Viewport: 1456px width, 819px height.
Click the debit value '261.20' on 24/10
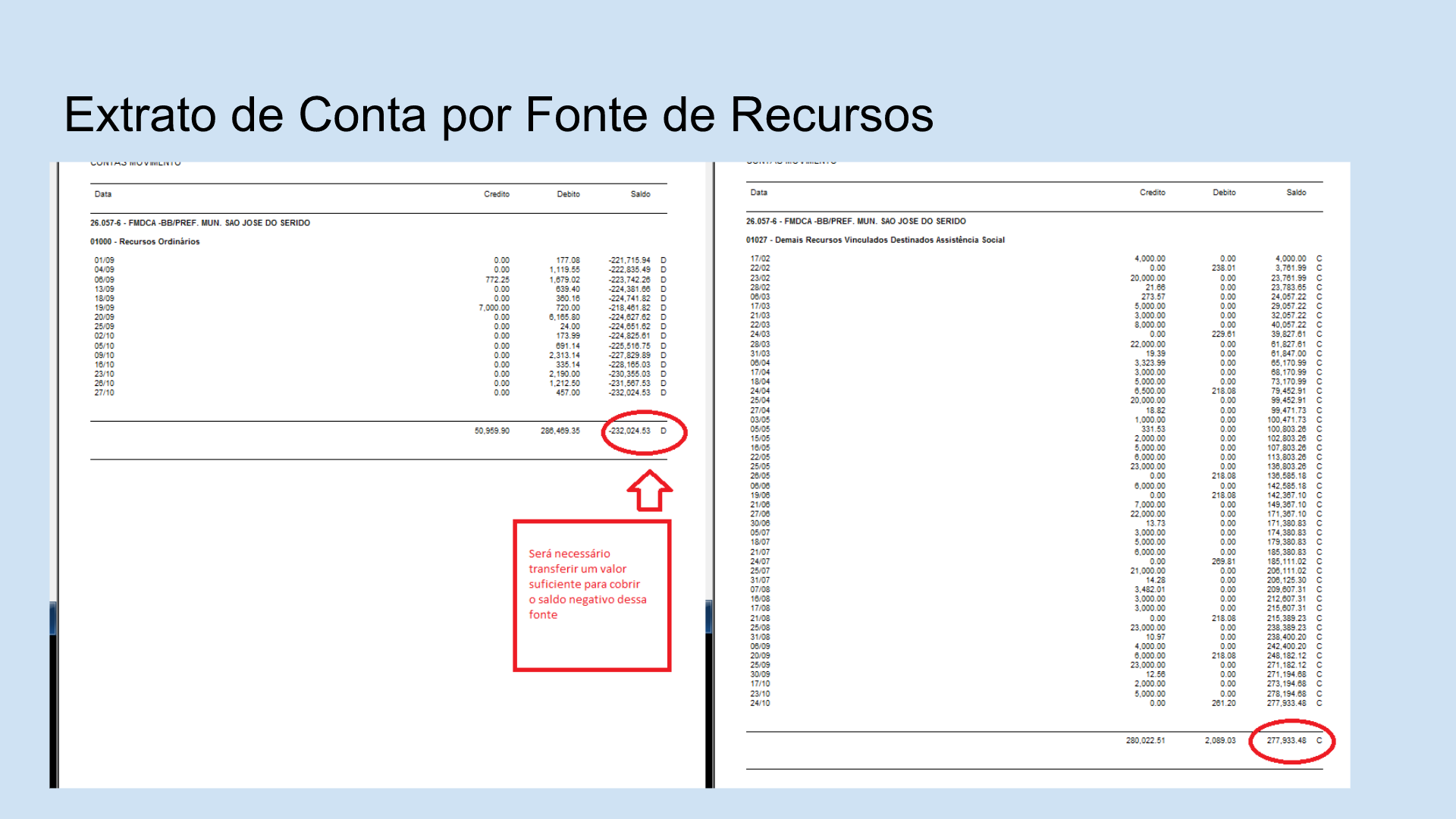tap(1223, 704)
